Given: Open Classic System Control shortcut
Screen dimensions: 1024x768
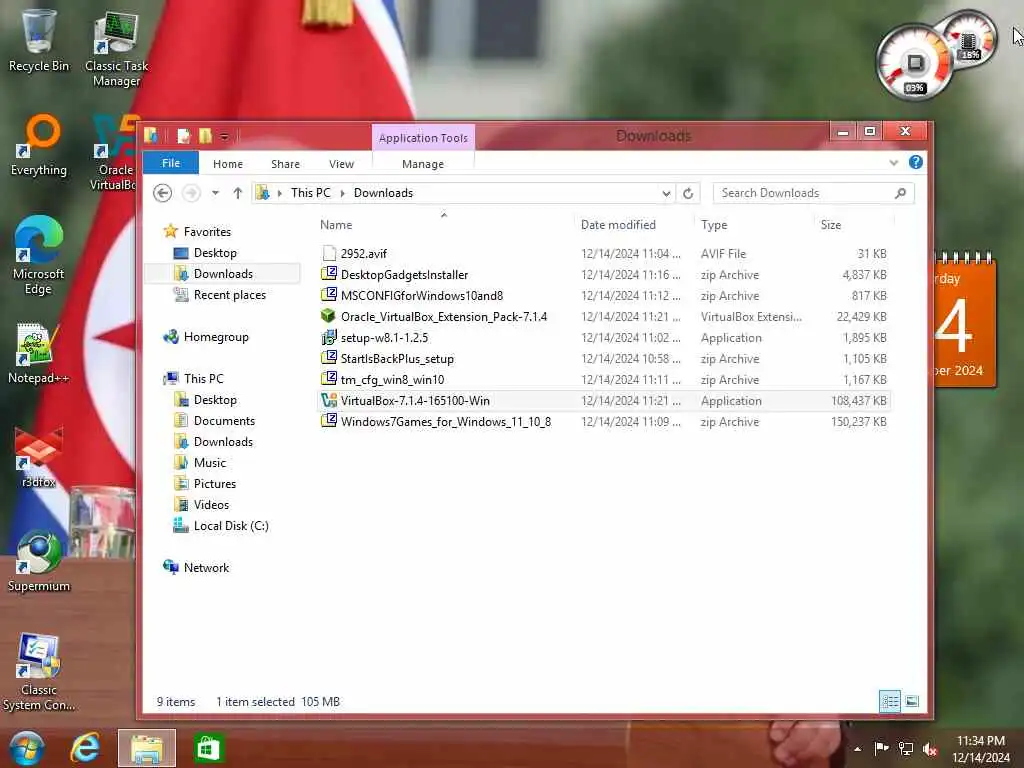Looking at the screenshot, I should (39, 672).
